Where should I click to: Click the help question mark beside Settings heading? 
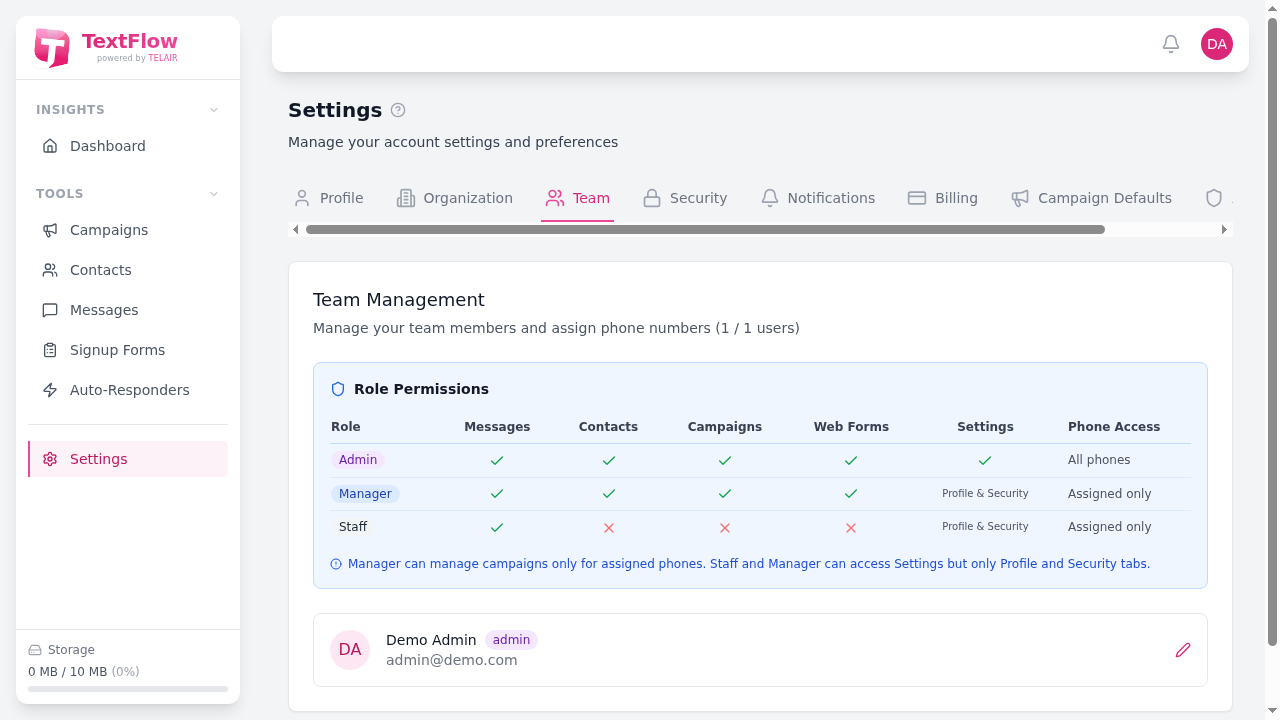(398, 110)
